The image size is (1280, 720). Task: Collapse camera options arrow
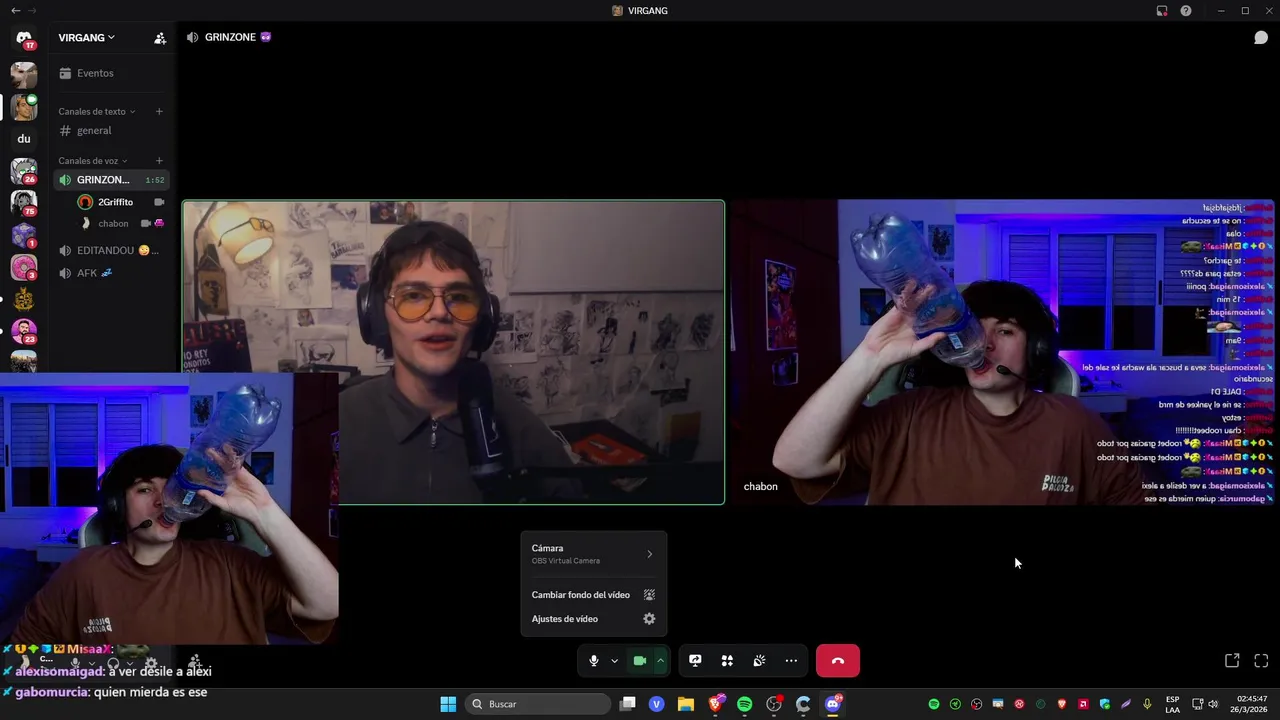[x=660, y=660]
